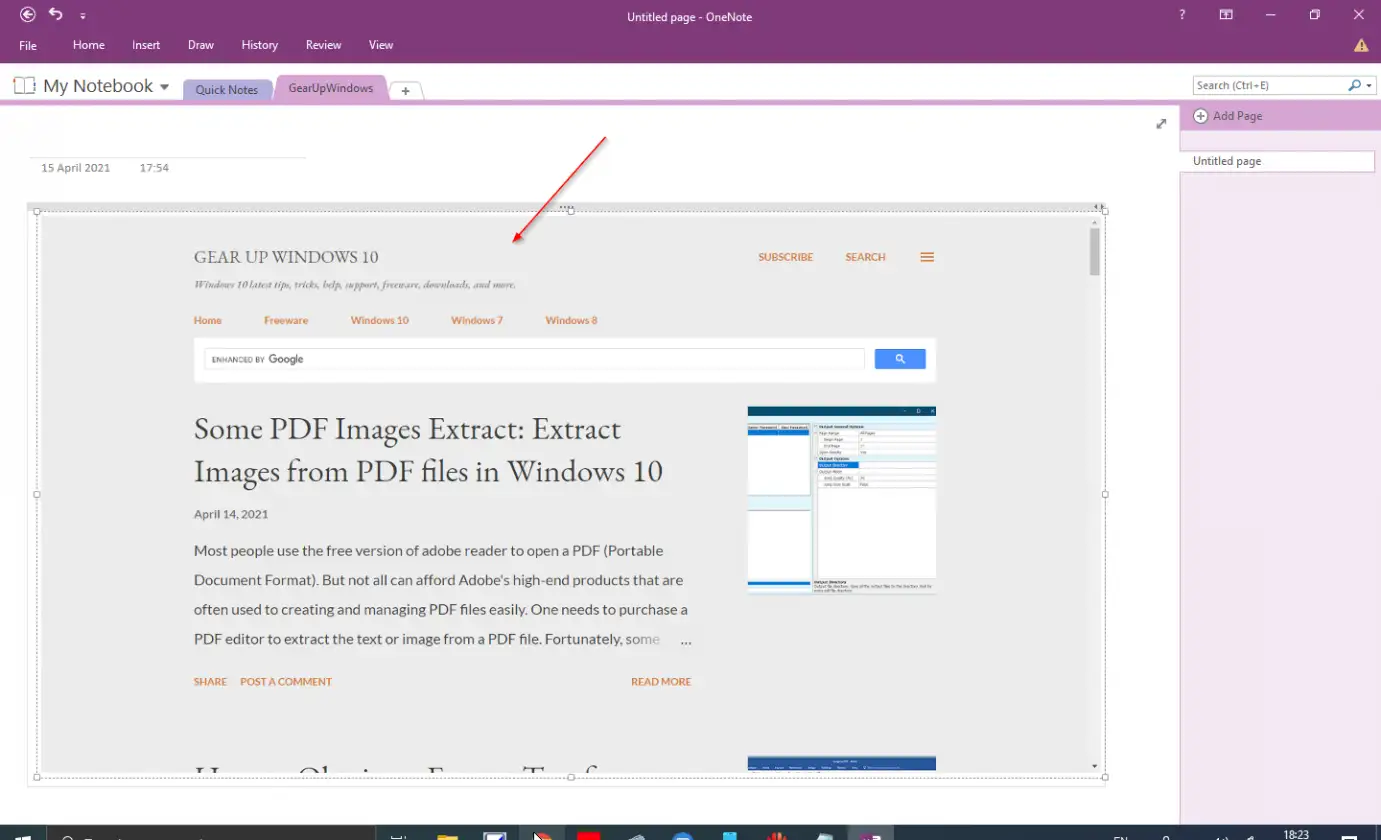Image resolution: width=1381 pixels, height=840 pixels.
Task: Click the notebook book icon
Action: tap(24, 86)
